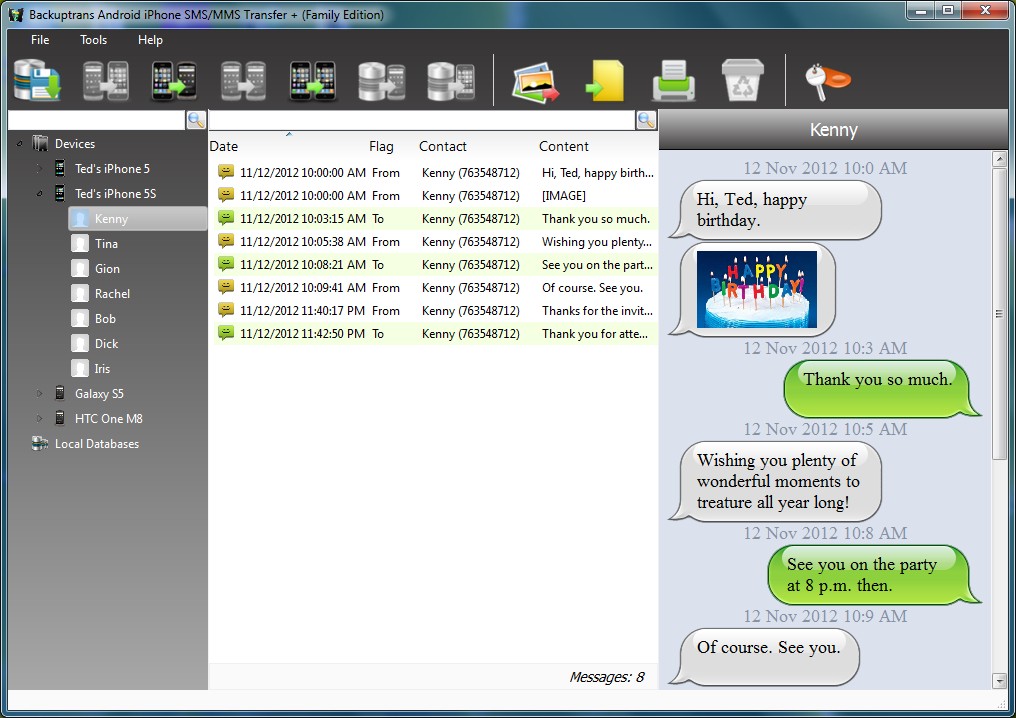Open the Help menu

150,40
